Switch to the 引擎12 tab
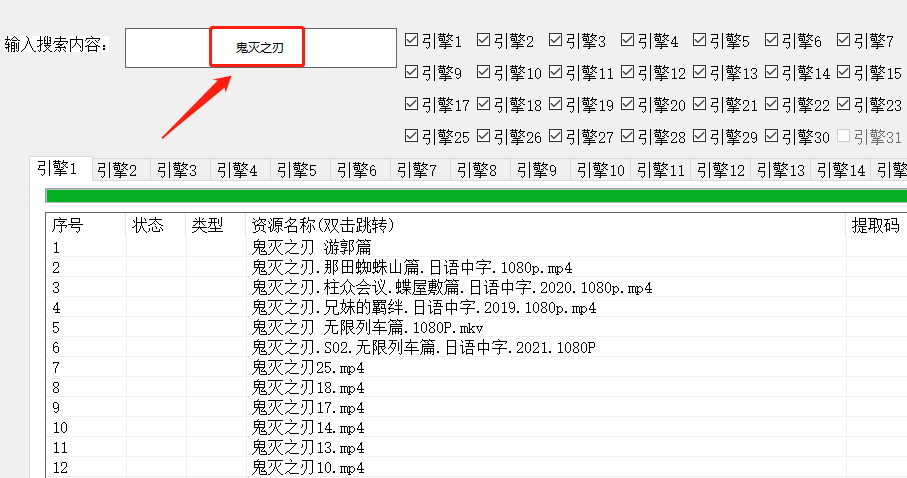 coord(720,170)
